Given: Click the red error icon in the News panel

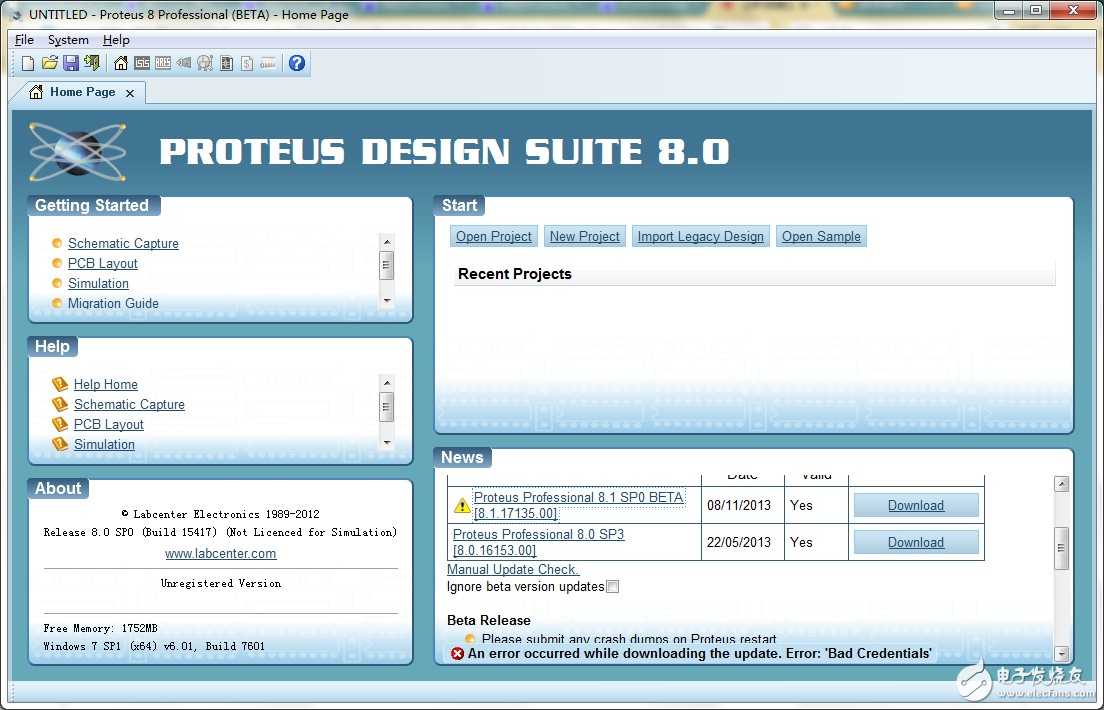Looking at the screenshot, I should pos(458,654).
